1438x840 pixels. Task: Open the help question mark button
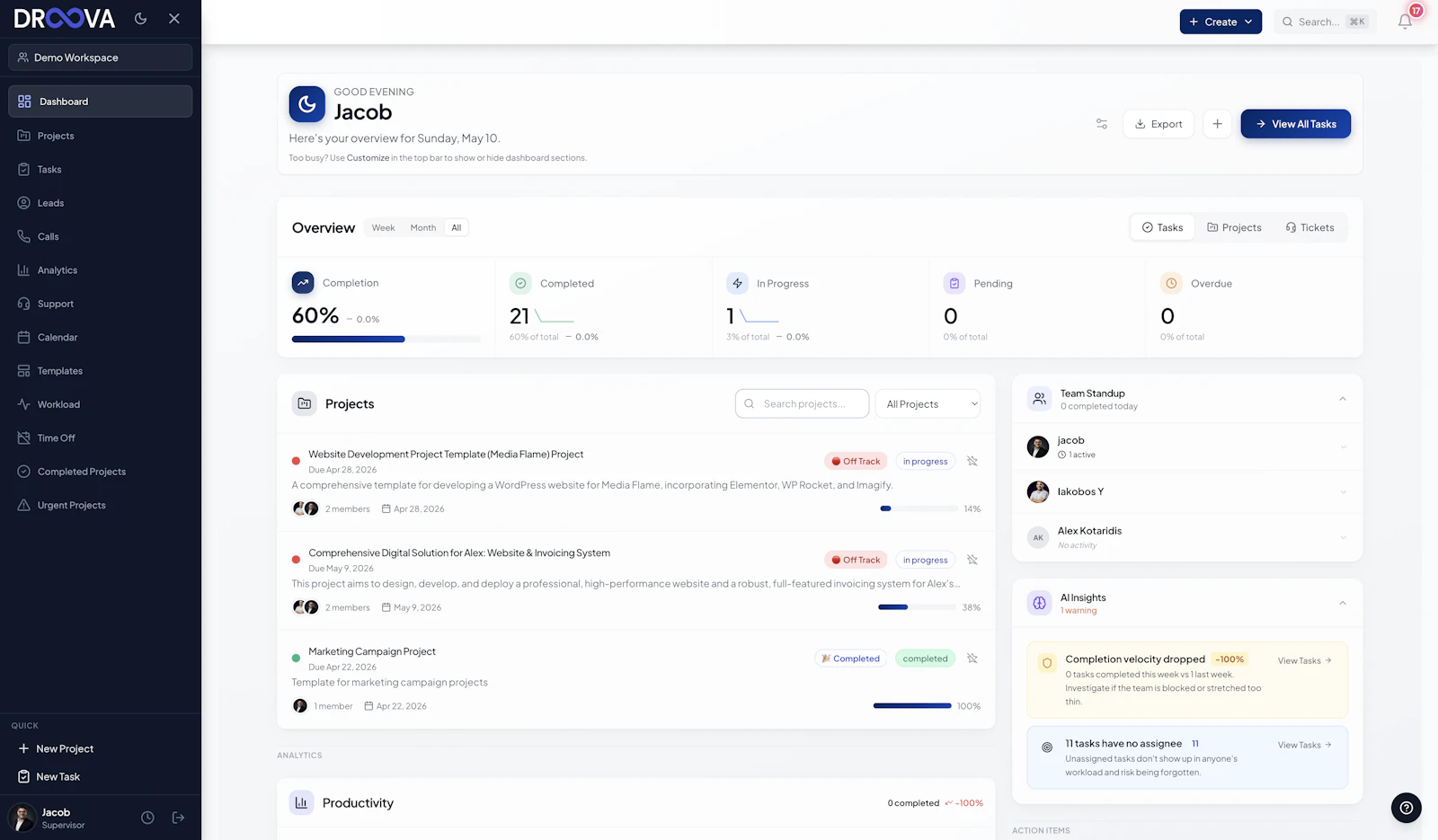pyautogui.click(x=1407, y=808)
